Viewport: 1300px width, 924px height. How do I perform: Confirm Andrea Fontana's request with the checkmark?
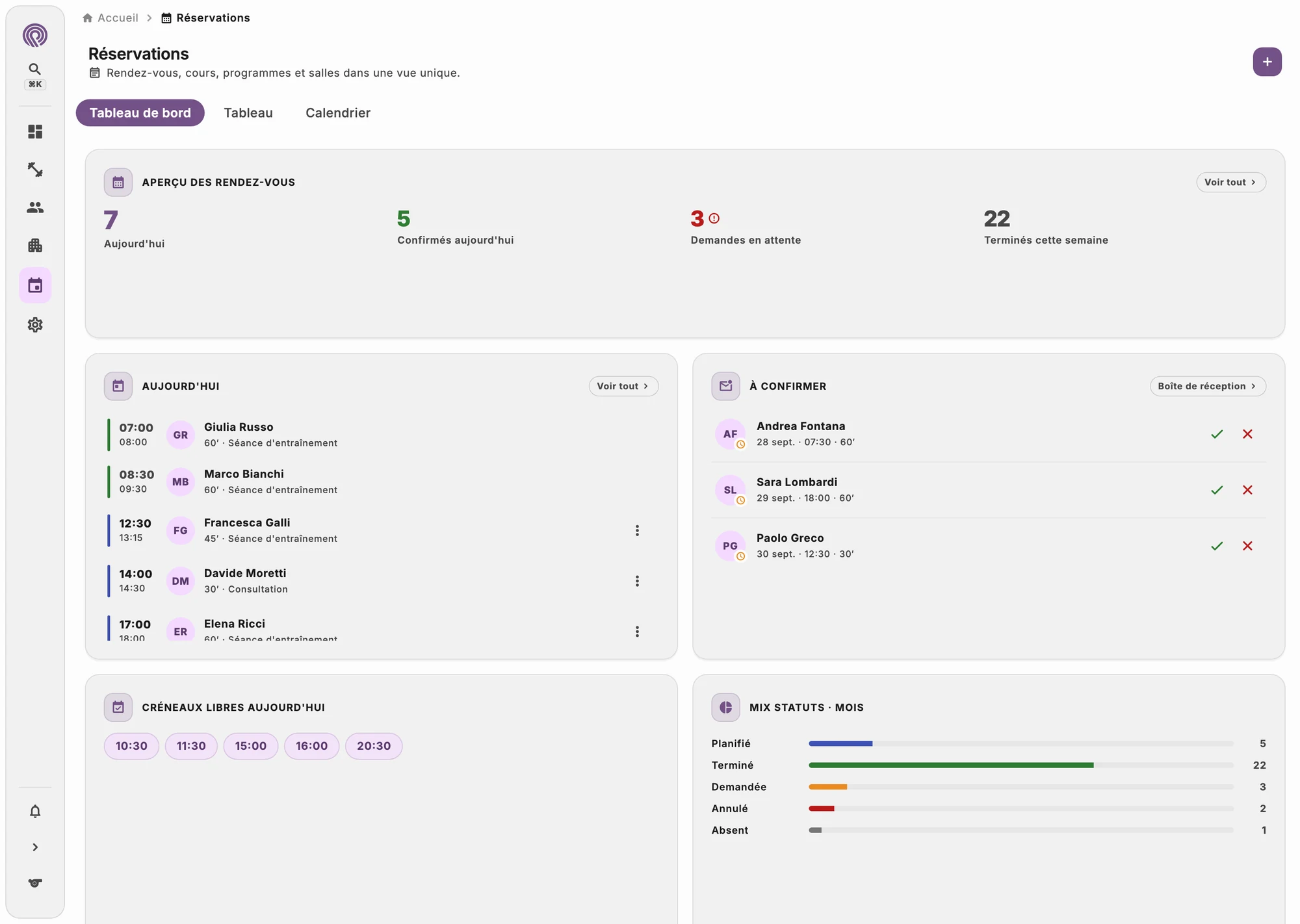(1217, 434)
